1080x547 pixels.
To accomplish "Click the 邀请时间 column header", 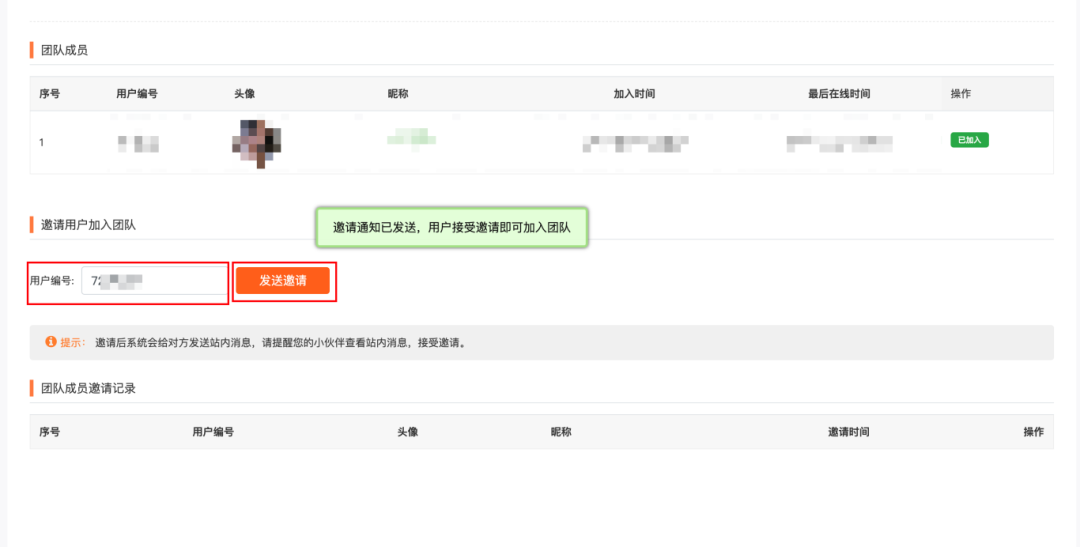I will [848, 432].
